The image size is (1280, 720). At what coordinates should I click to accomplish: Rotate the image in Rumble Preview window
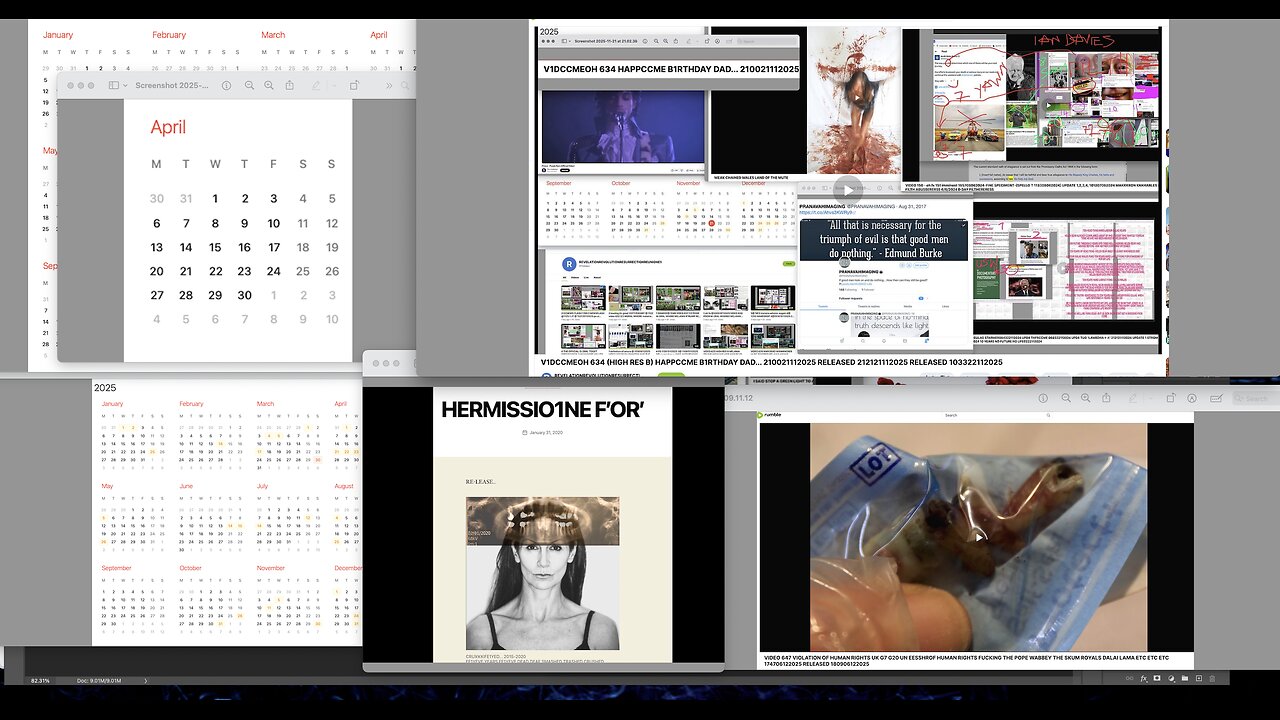pos(1170,398)
